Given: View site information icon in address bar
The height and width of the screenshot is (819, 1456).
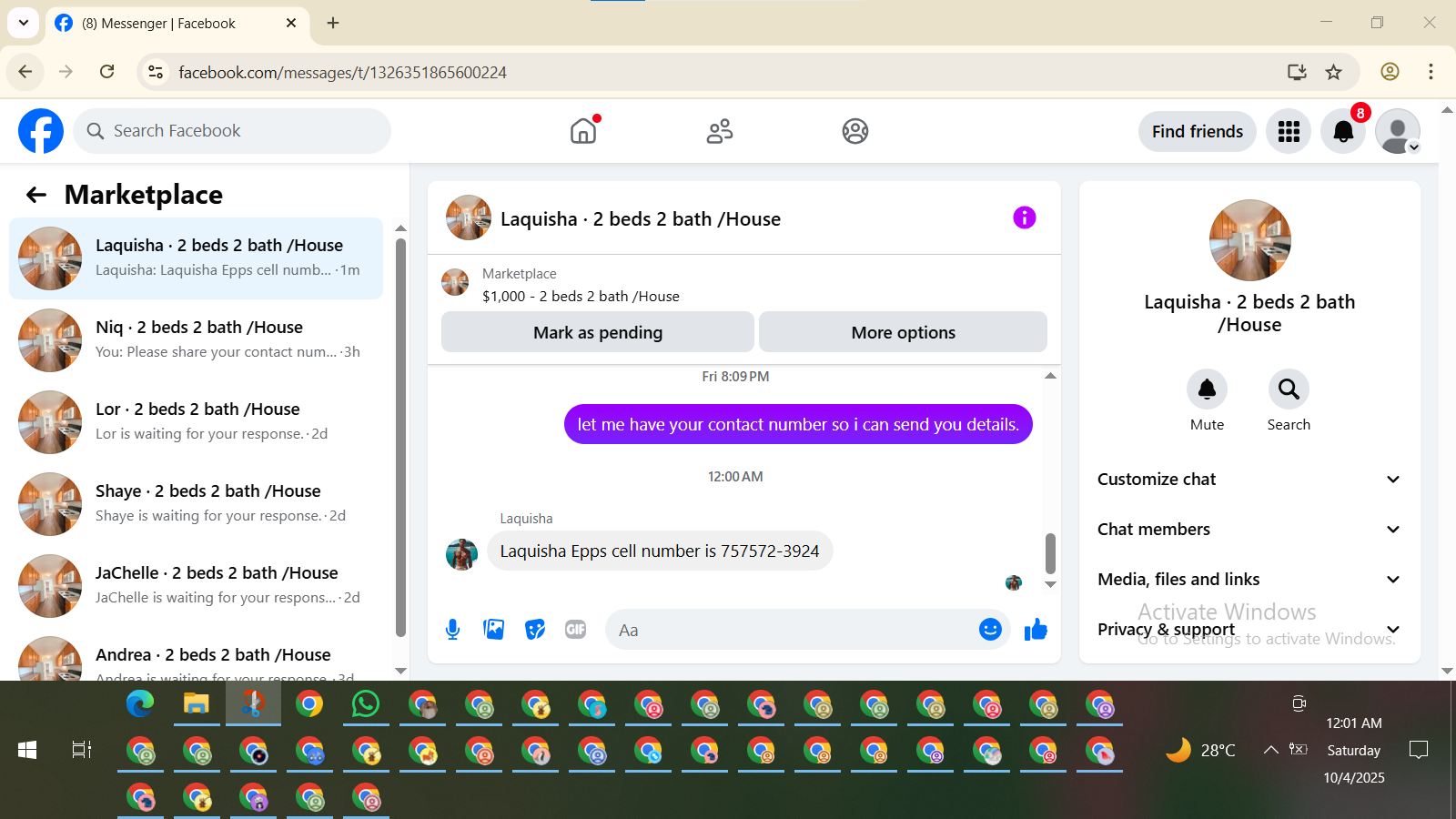Looking at the screenshot, I should click(x=156, y=72).
